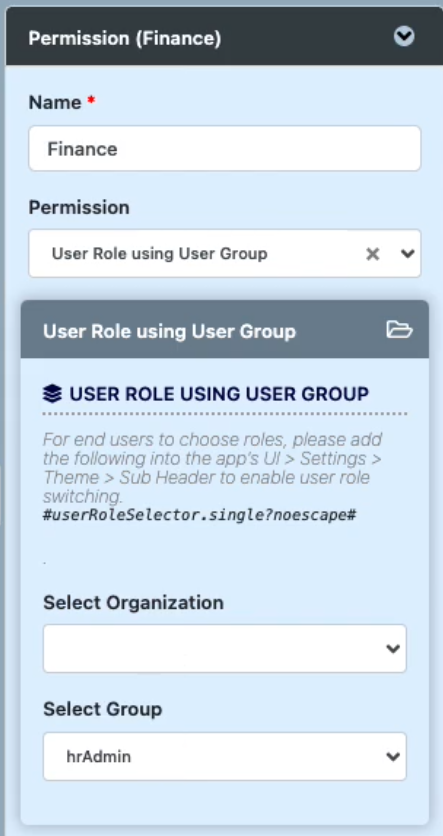Select the hrAdmin value in Select Group
Image resolution: width=443 pixels, height=836 pixels.
(99, 756)
